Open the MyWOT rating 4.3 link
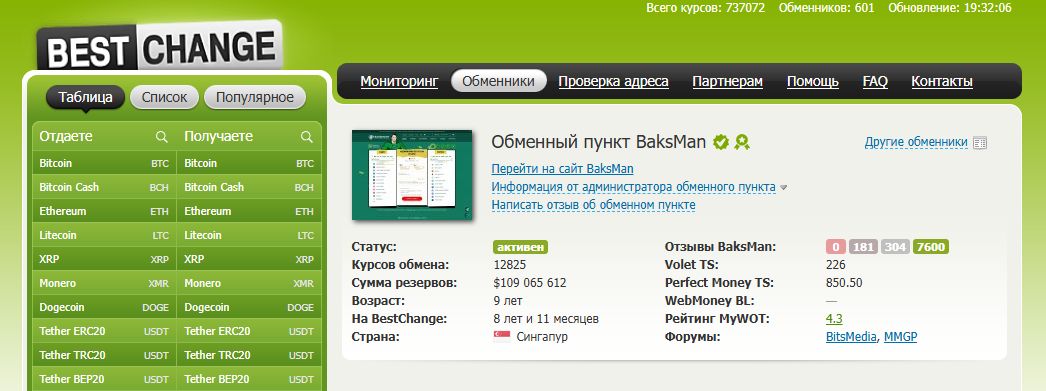This screenshot has height=391, width=1046. [x=834, y=319]
